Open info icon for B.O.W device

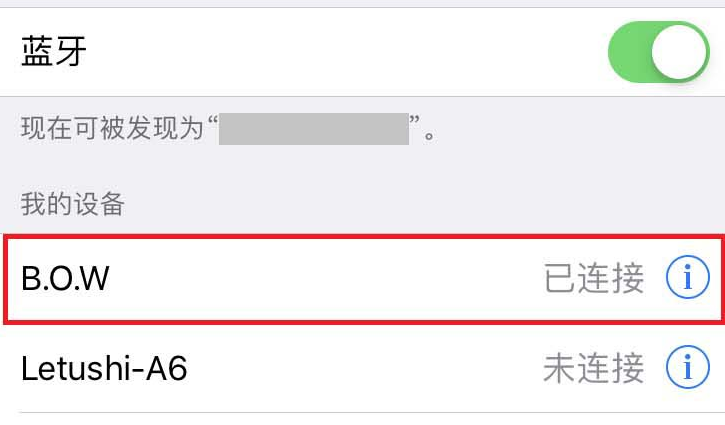pyautogui.click(x=688, y=277)
